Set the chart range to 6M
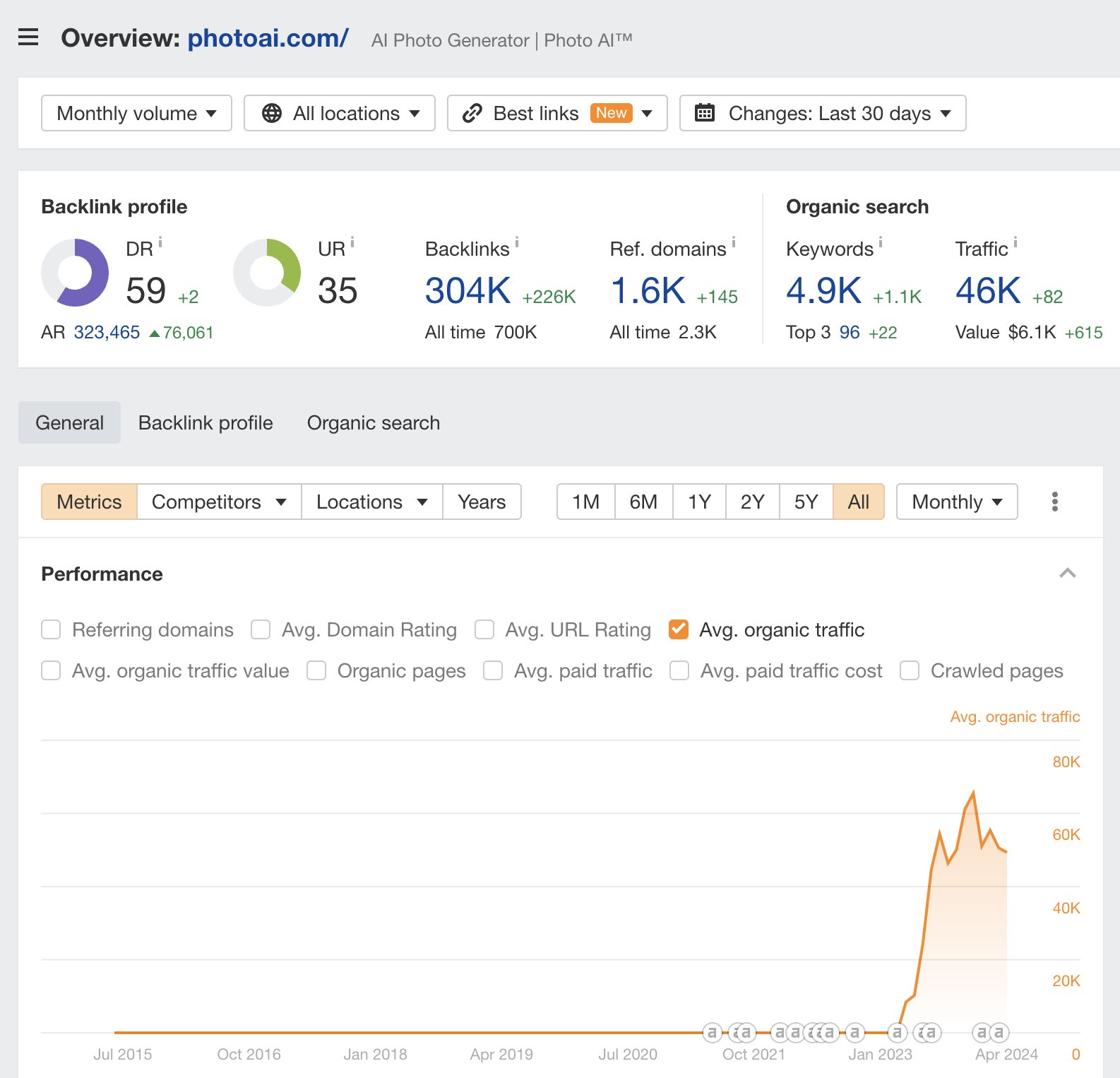Screen dimensions: 1120x1078 click(643, 502)
